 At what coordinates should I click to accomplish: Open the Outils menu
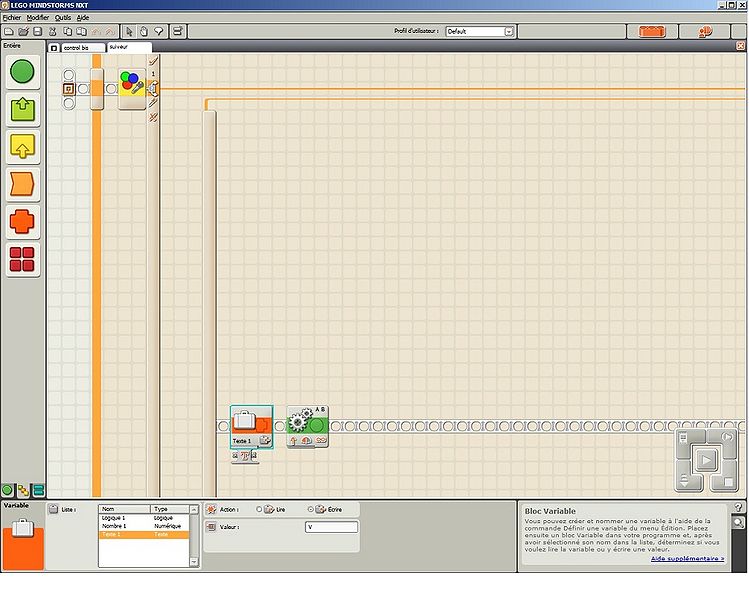(x=62, y=18)
